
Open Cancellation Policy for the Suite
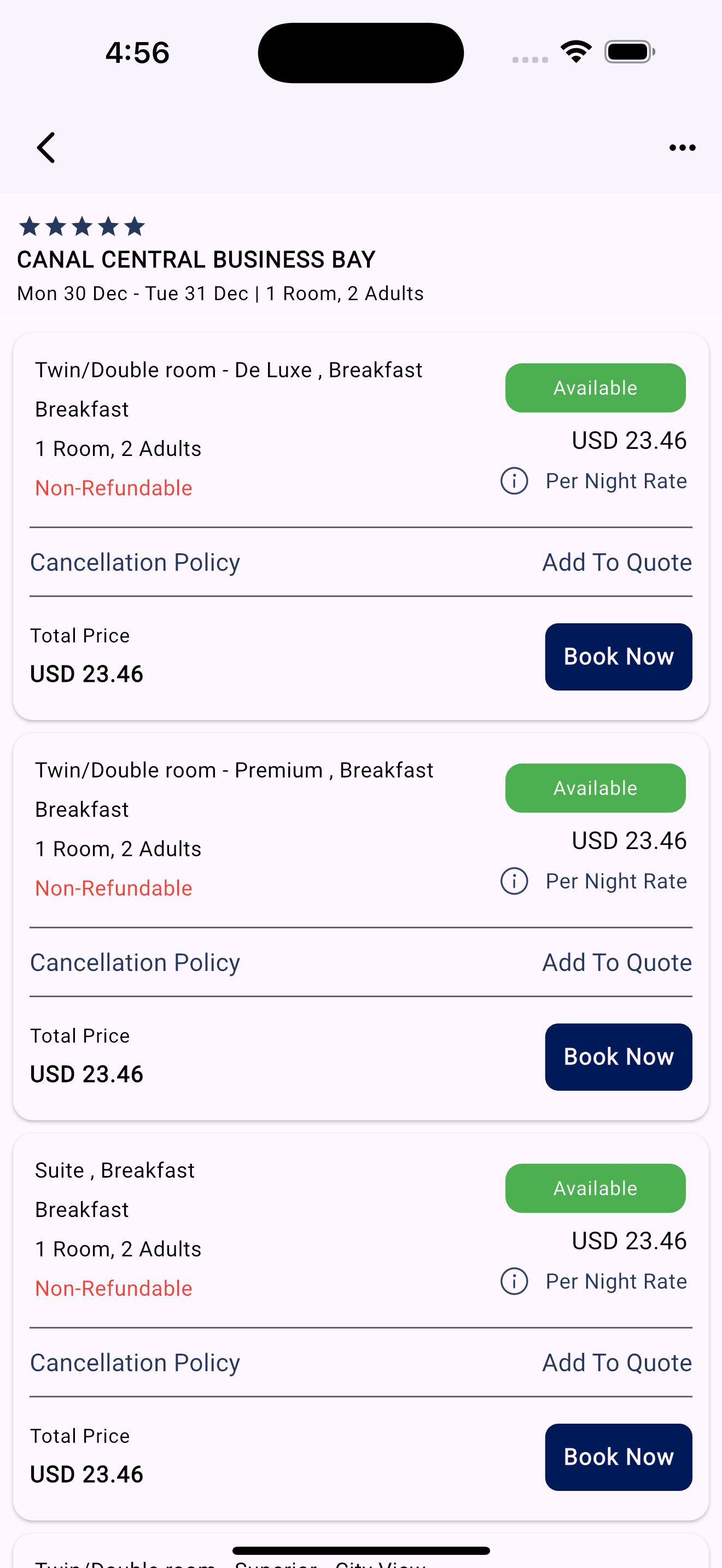(x=135, y=1362)
